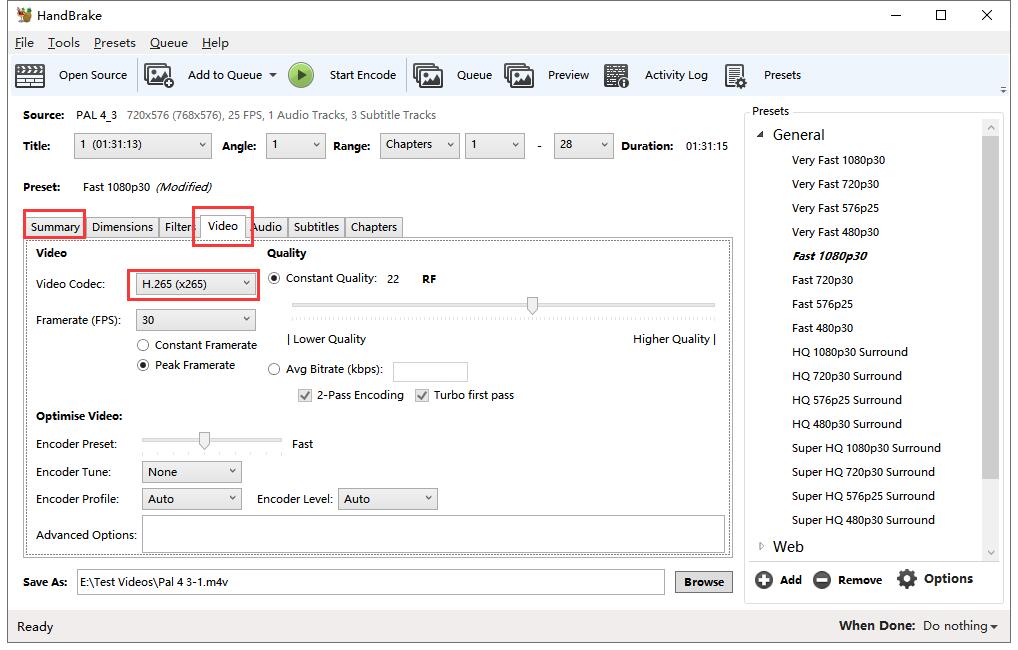Click the Add preset plus icon
The height and width of the screenshot is (650, 1018).
(x=764, y=580)
